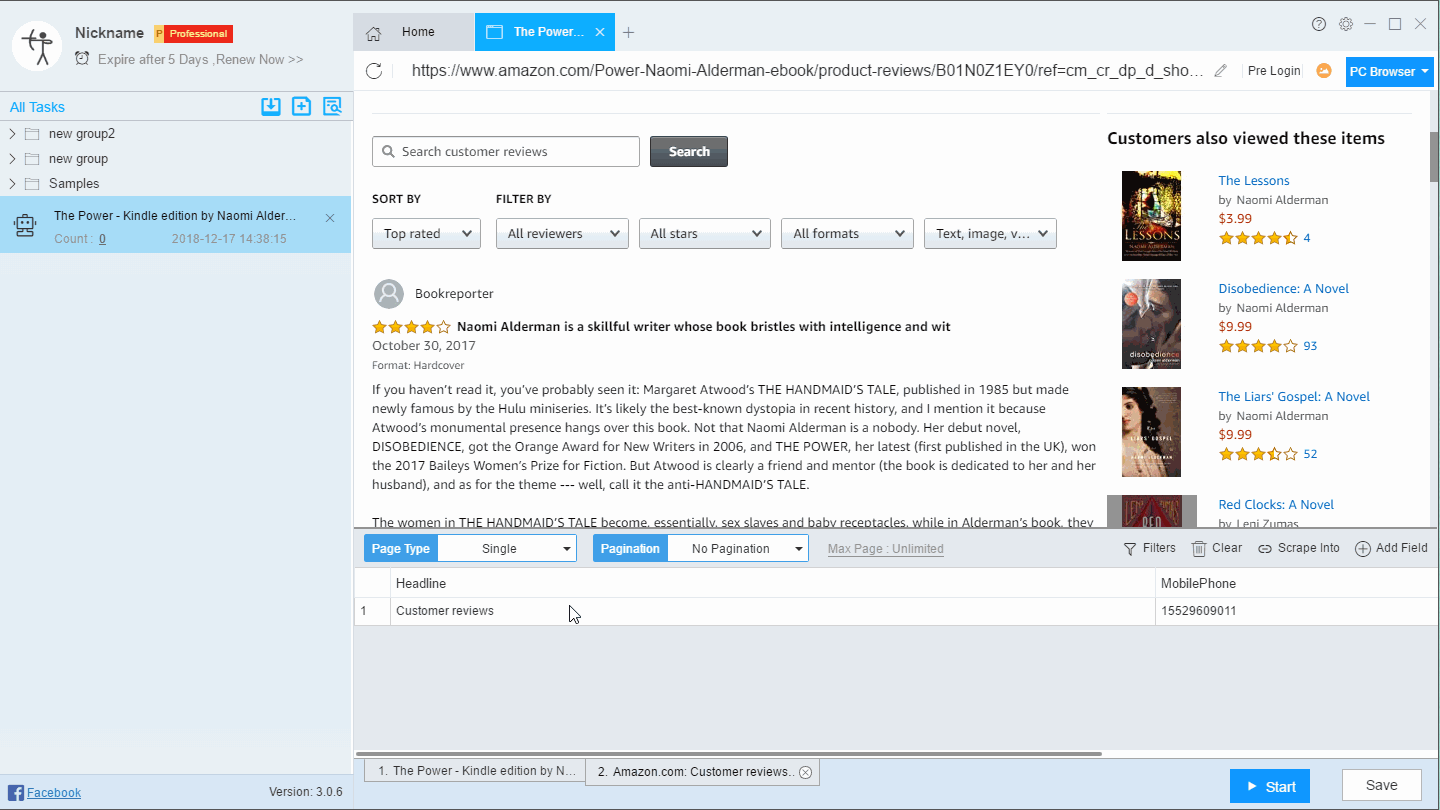Screen dimensions: 1440x810
Task: Click the import task icon beside All Tasks
Action: click(270, 107)
